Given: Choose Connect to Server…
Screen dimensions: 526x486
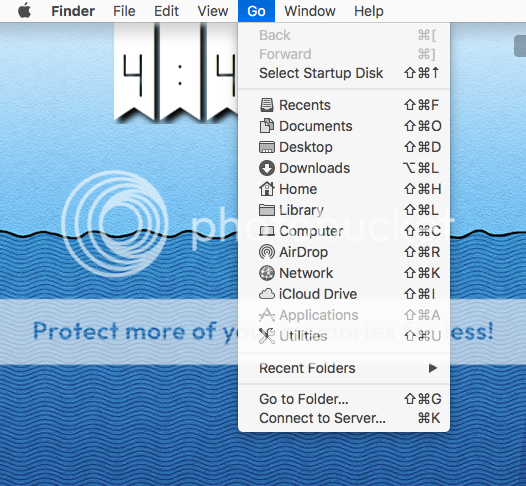Looking at the screenshot, I should [x=344, y=418].
